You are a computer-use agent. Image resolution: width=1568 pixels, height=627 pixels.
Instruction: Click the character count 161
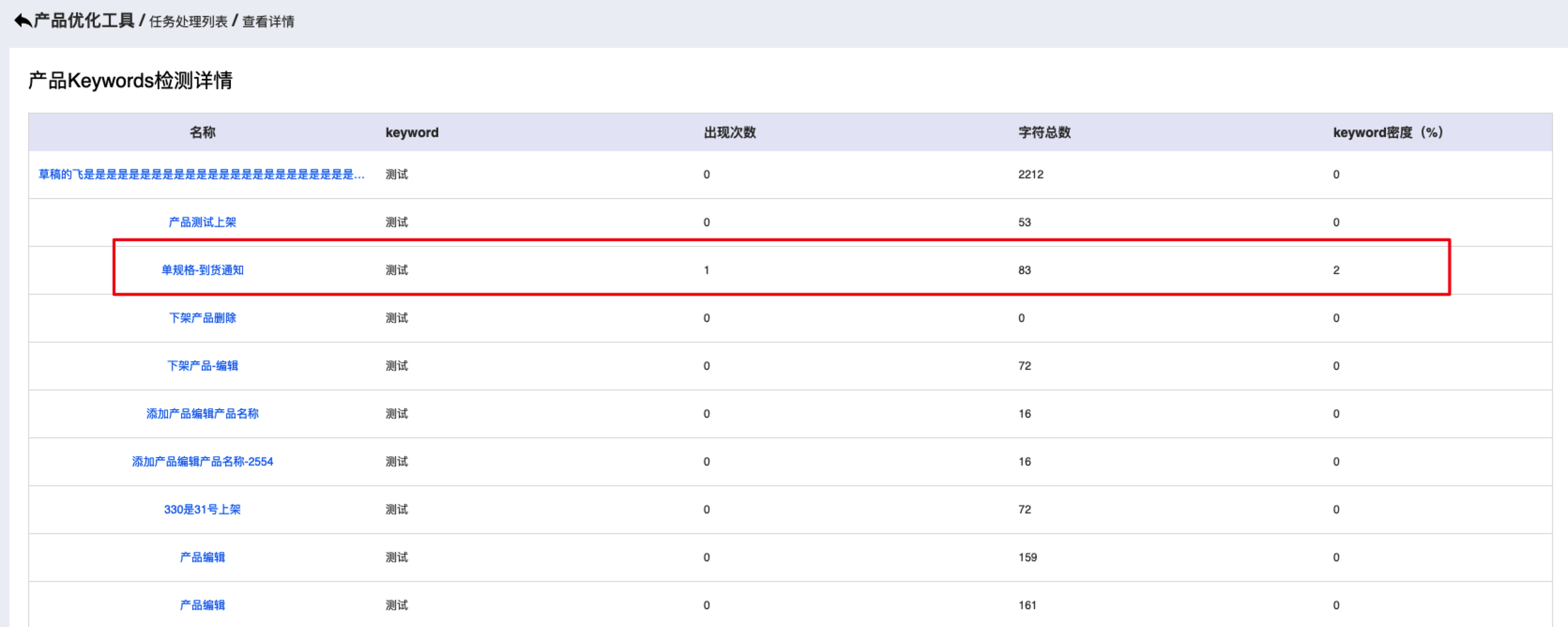[x=1028, y=605]
